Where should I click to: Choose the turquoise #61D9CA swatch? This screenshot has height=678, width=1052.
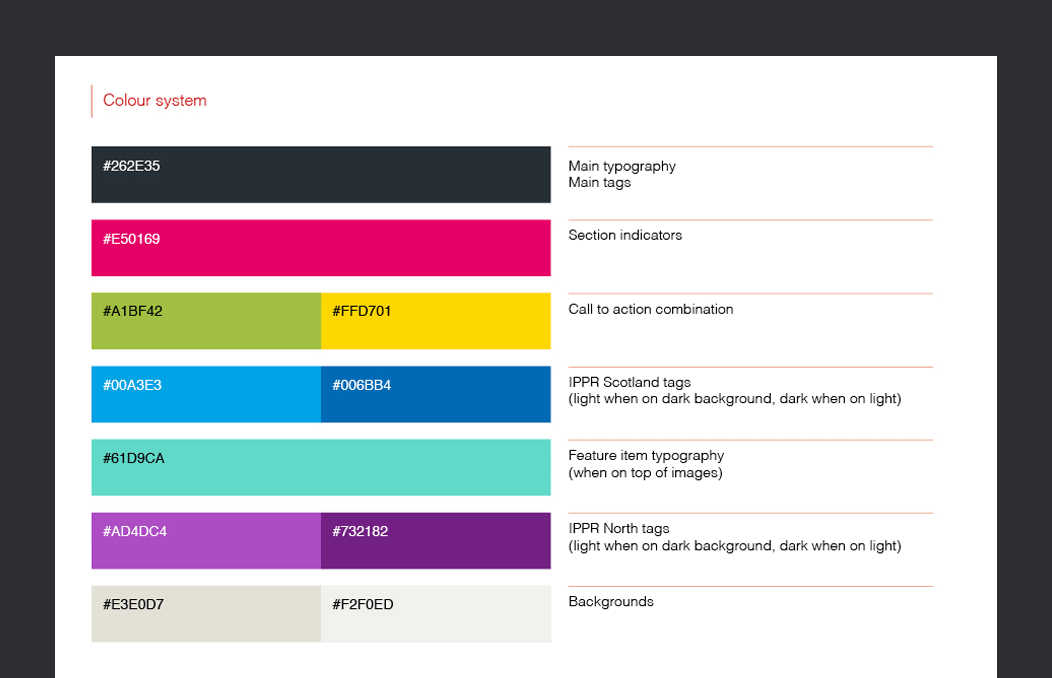click(320, 467)
